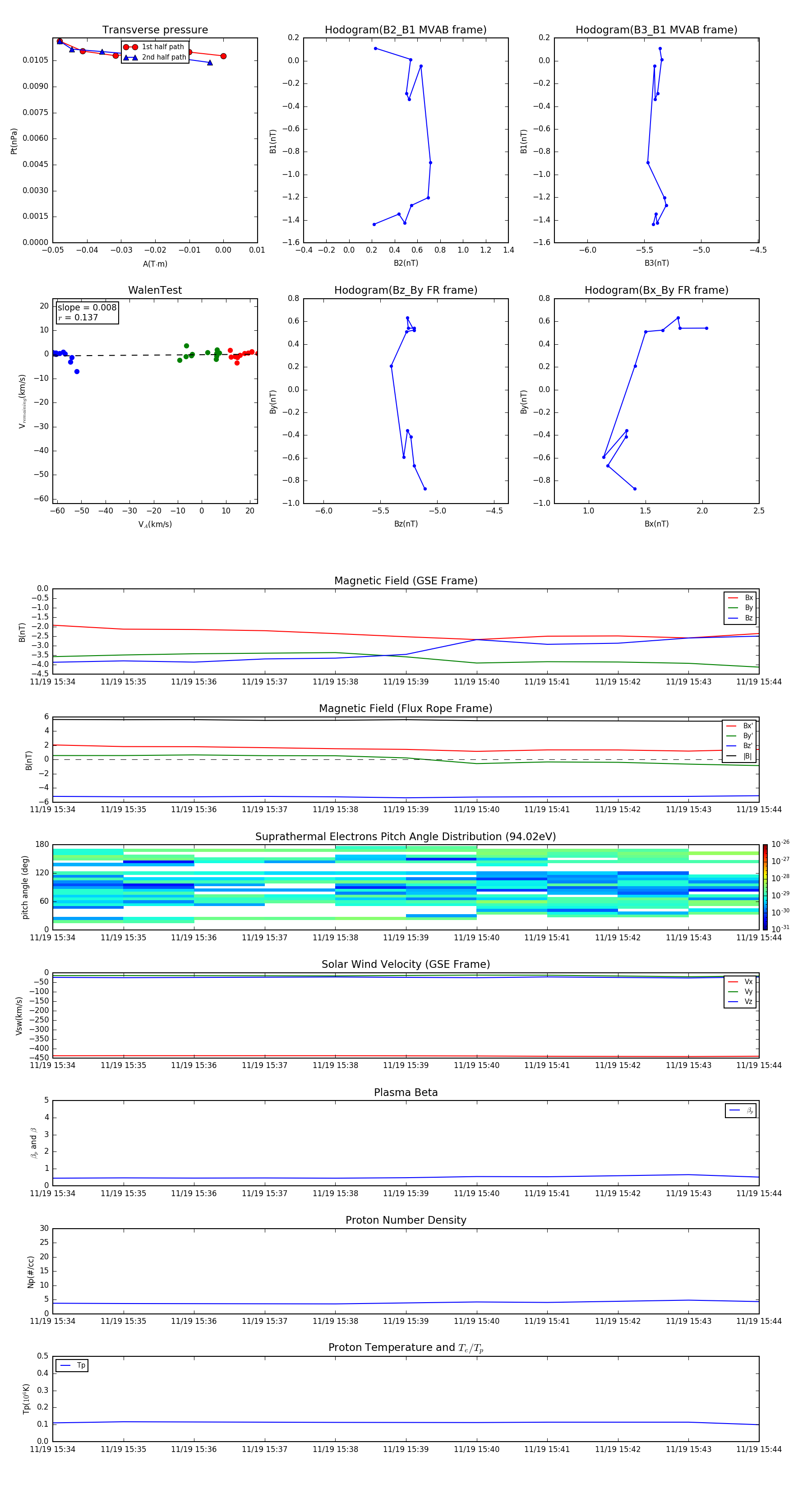This screenshot has height=1489, width=812.
Task: Select 'Bx' in the GSE frame legend
Action: (x=741, y=598)
